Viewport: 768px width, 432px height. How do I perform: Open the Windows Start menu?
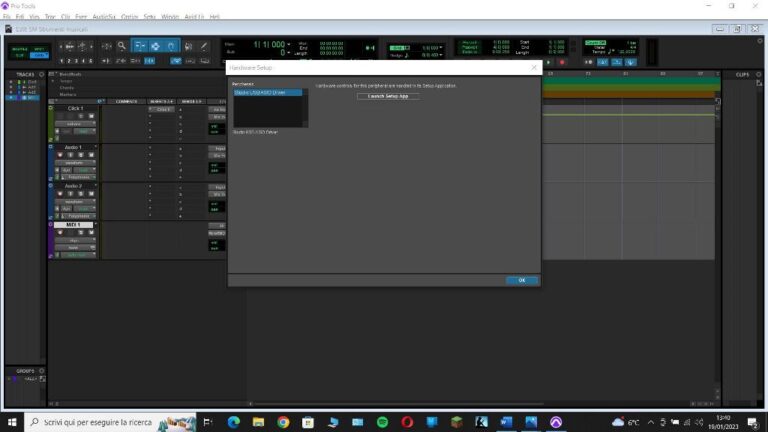(12, 422)
